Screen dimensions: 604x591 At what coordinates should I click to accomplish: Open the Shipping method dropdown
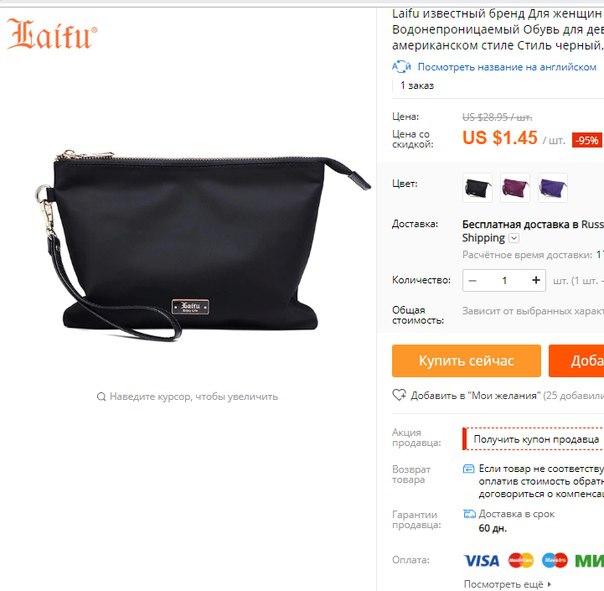coord(513,238)
